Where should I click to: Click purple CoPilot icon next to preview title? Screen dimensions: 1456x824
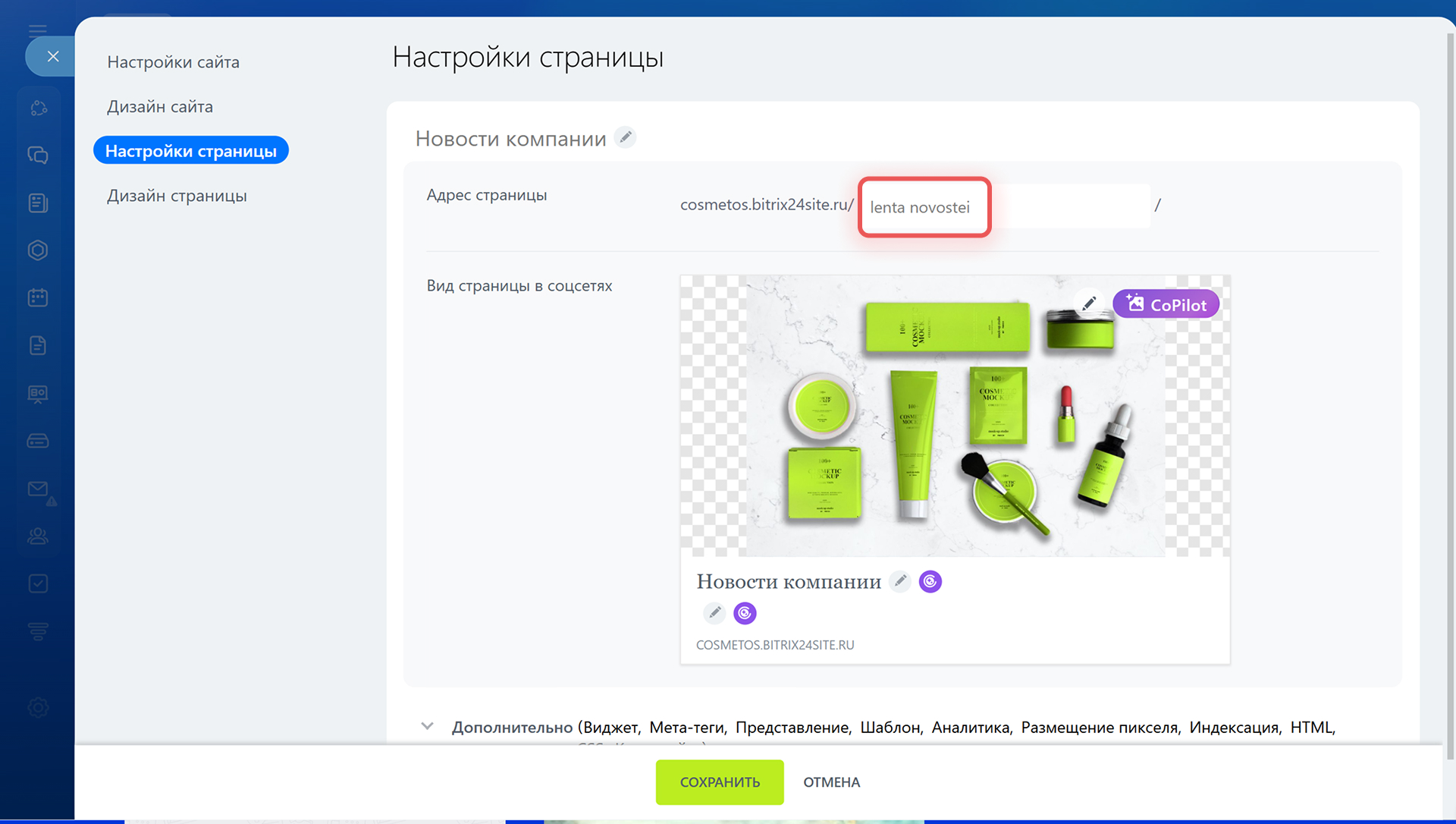930,581
